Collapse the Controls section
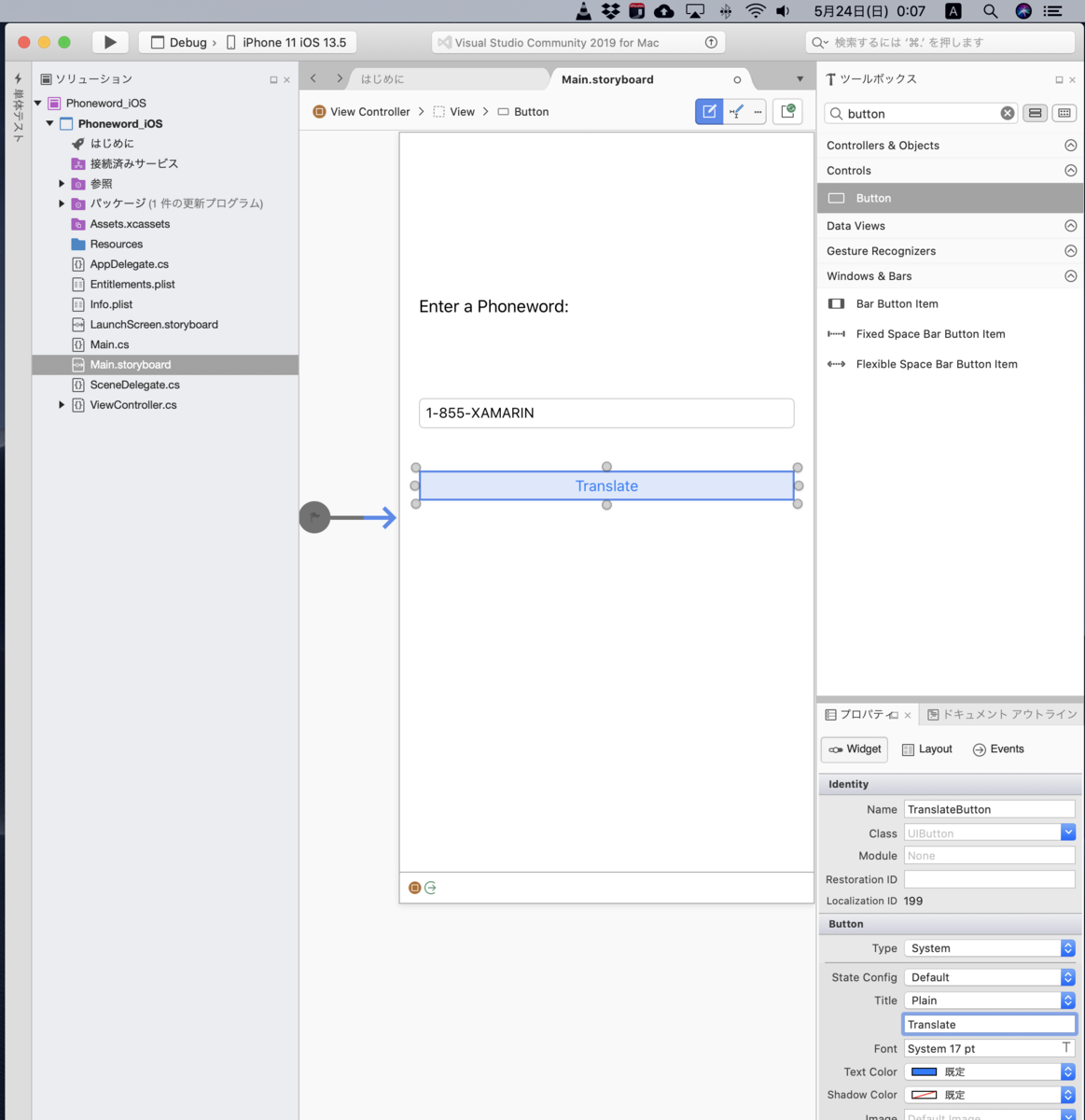The width and height of the screenshot is (1085, 1120). click(1071, 171)
